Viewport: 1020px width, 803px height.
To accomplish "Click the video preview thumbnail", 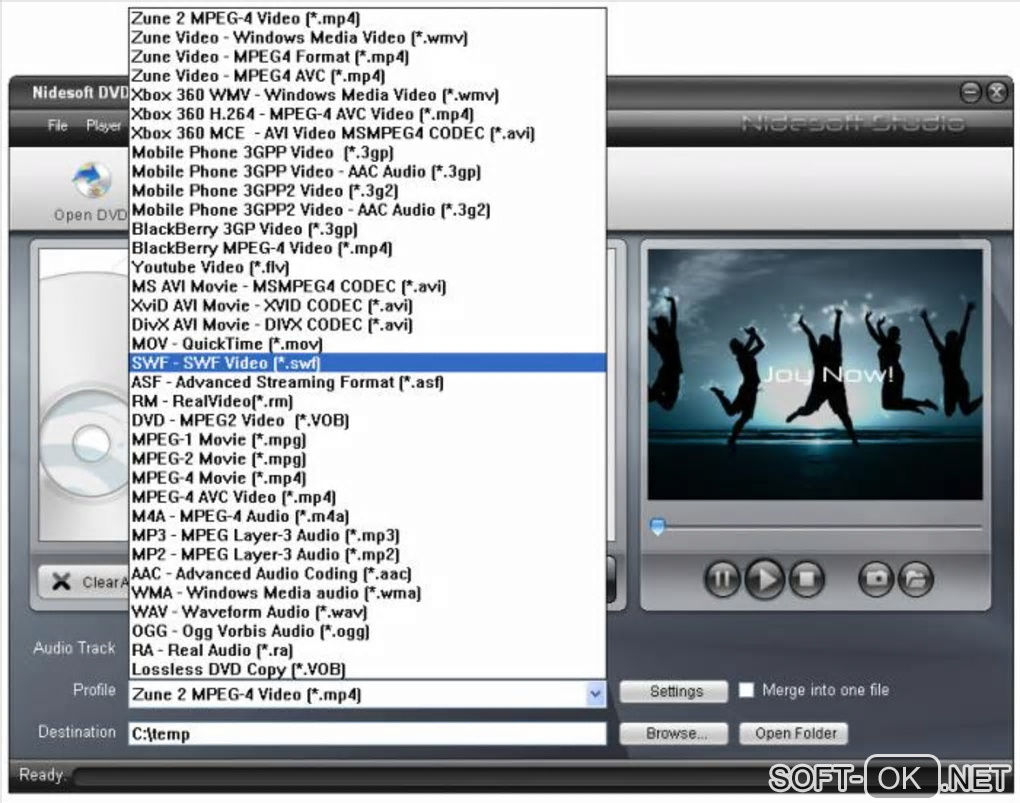I will [815, 374].
